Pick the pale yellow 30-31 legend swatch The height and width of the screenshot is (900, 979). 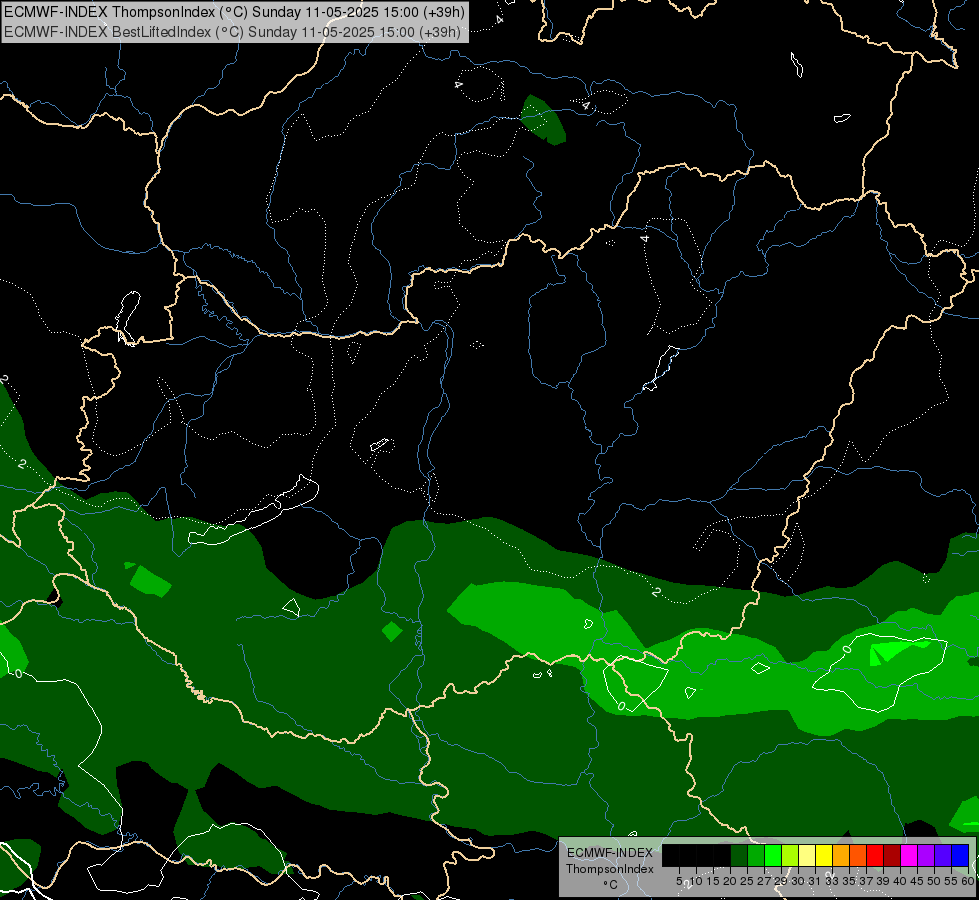pyautogui.click(x=807, y=855)
